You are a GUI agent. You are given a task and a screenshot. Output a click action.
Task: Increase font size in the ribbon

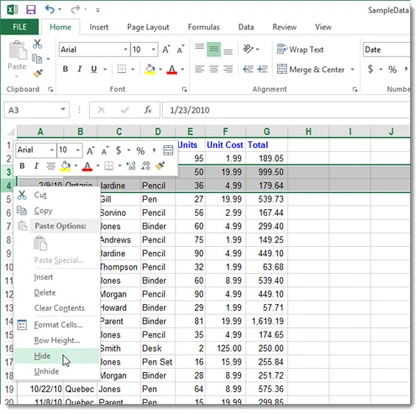(166, 50)
